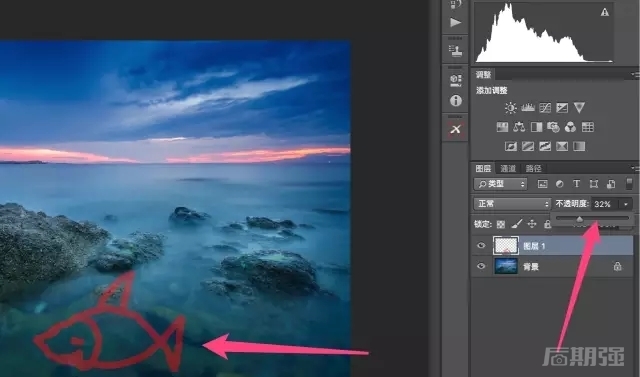
Task: Add a Brightness/Contrast adjustment
Action: click(510, 108)
